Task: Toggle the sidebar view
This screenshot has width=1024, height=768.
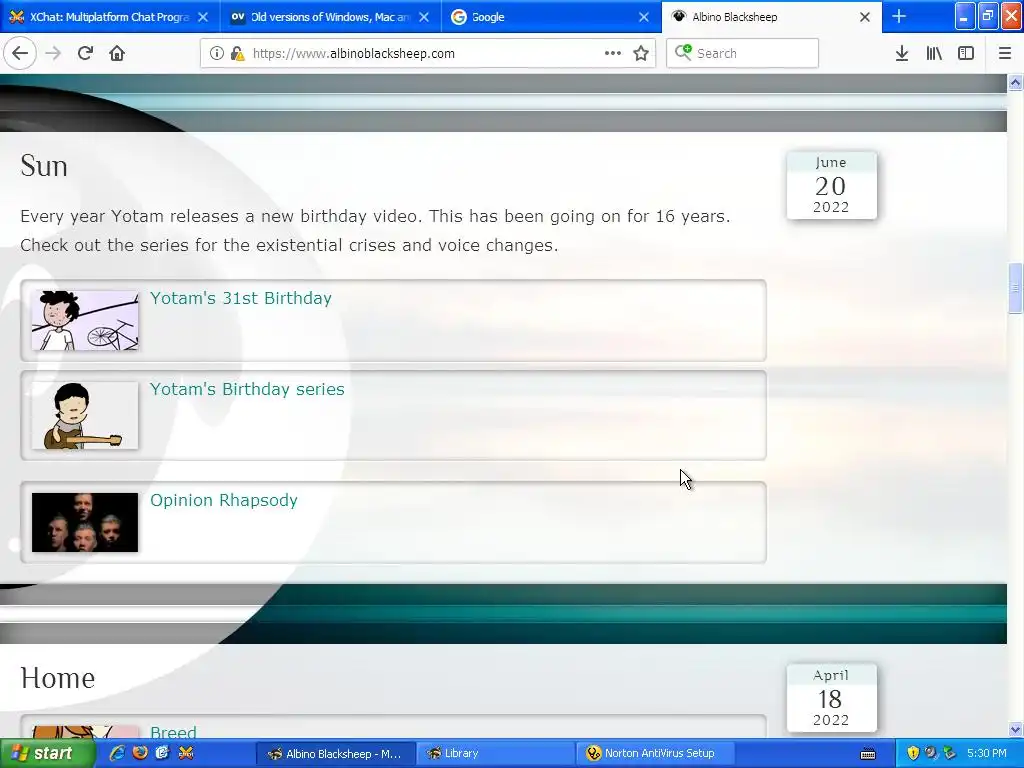Action: pyautogui.click(x=966, y=54)
